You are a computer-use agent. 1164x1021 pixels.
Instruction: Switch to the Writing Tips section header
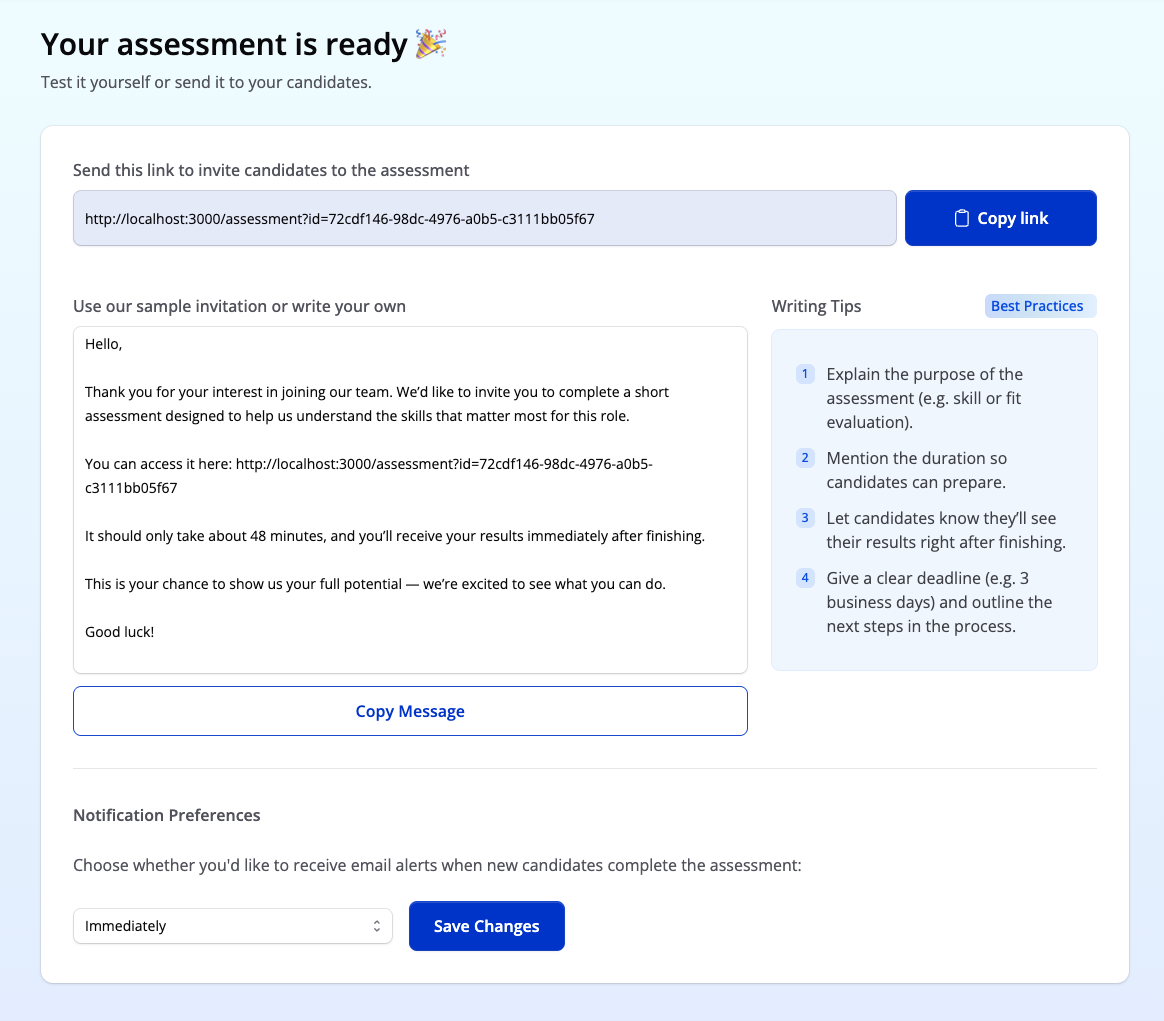816,306
